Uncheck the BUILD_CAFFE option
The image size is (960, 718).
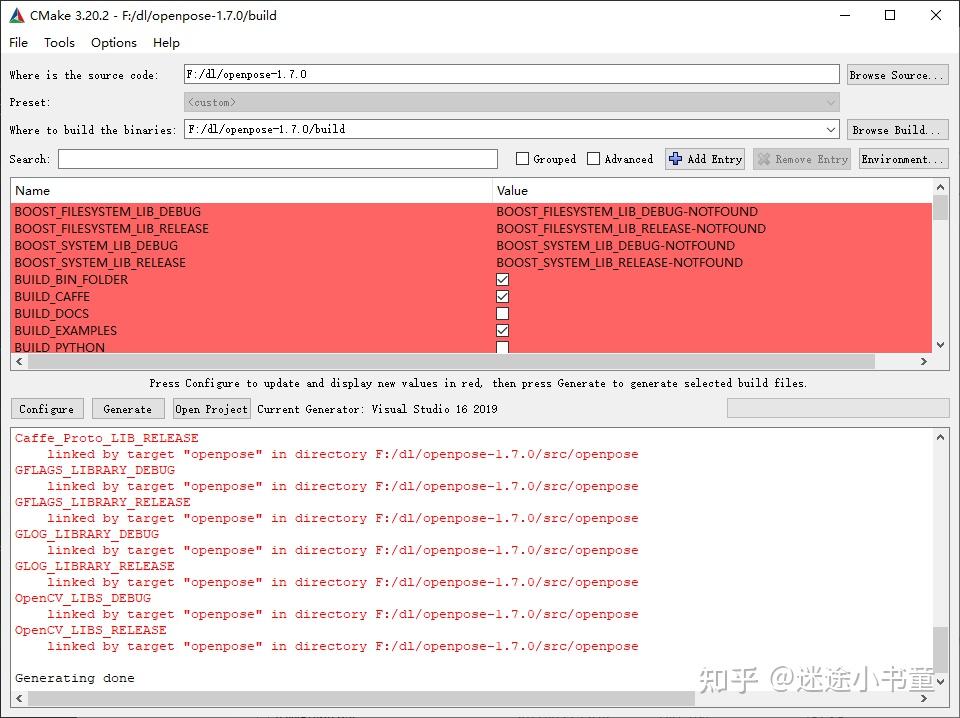coord(501,296)
